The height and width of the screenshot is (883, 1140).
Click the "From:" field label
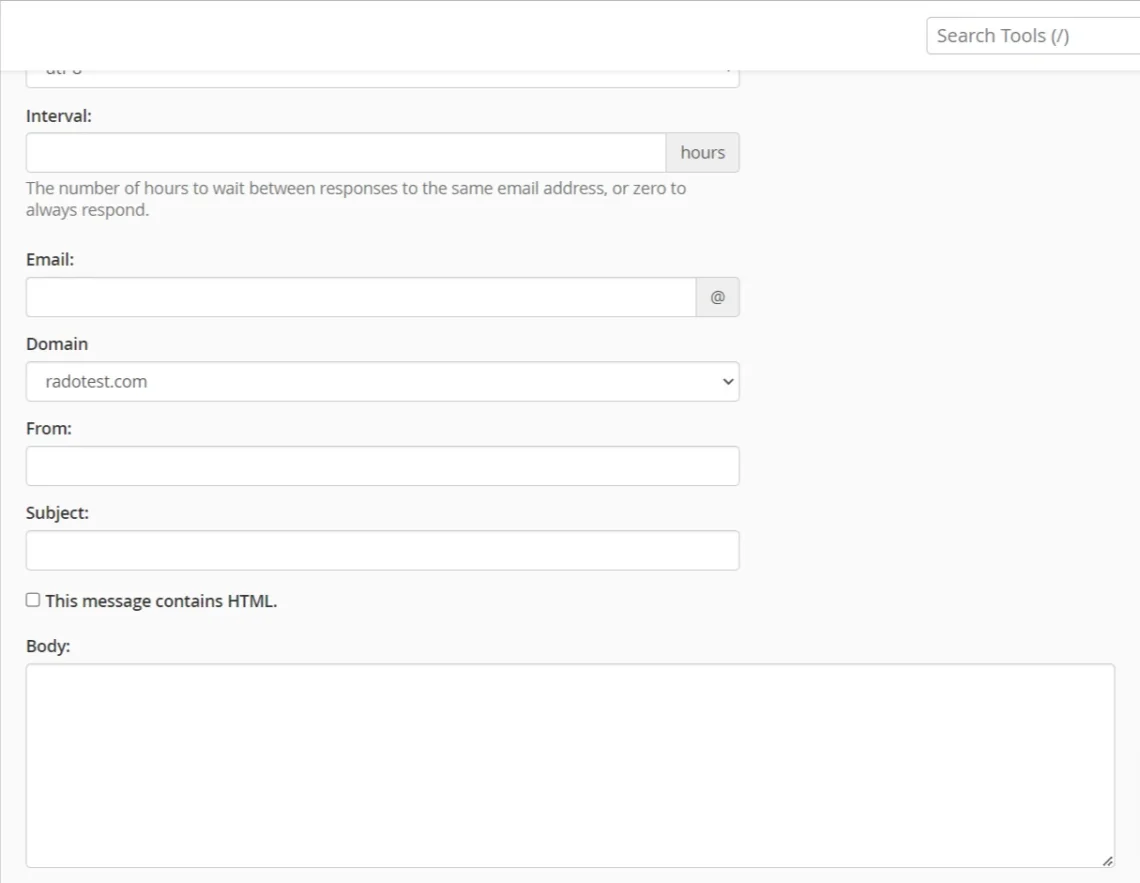click(x=48, y=428)
